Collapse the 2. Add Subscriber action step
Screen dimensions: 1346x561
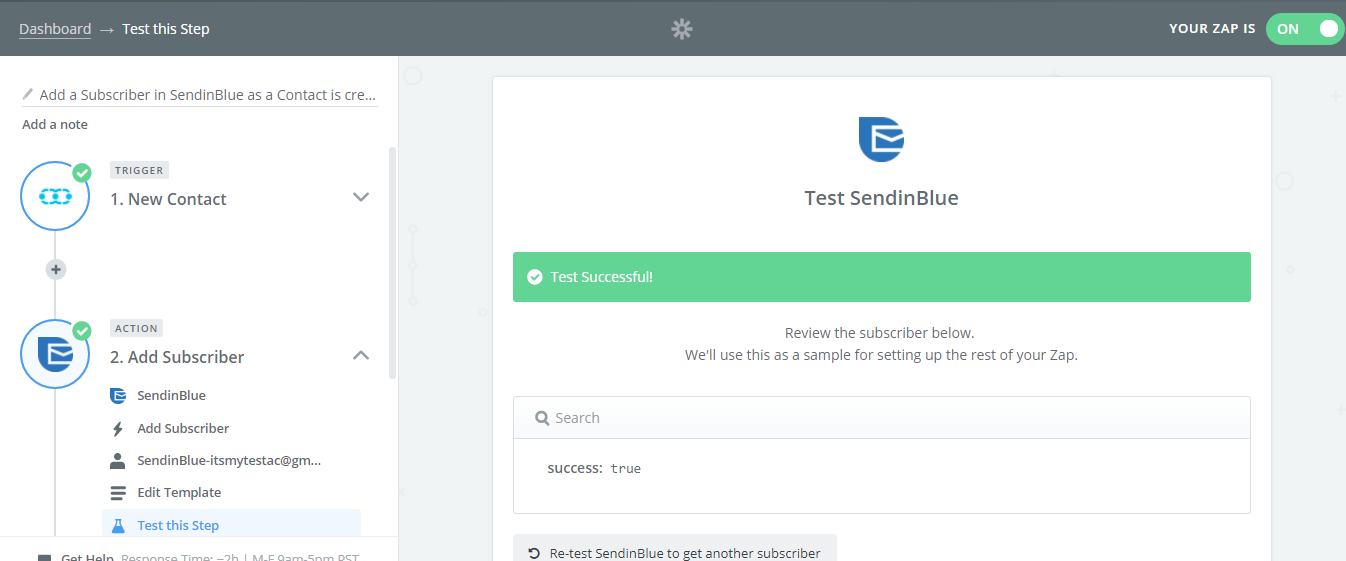361,355
